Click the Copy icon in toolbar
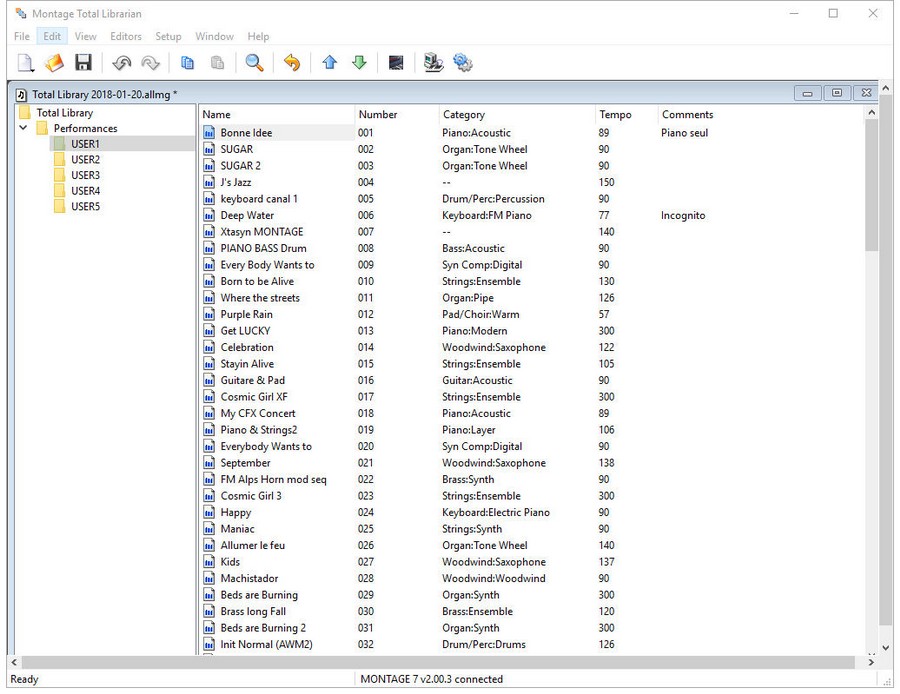Image resolution: width=900 pixels, height=694 pixels. 187,63
